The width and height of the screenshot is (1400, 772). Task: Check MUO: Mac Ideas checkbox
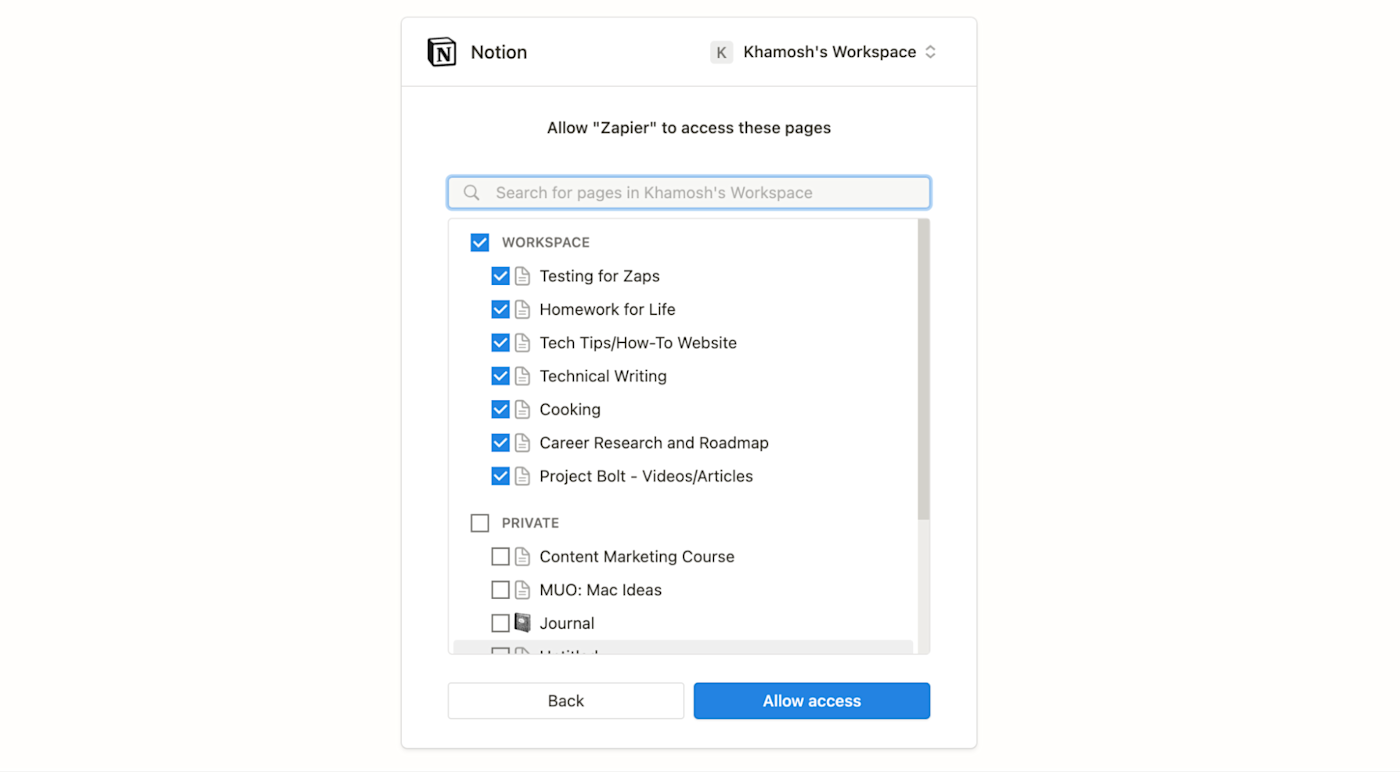point(500,590)
